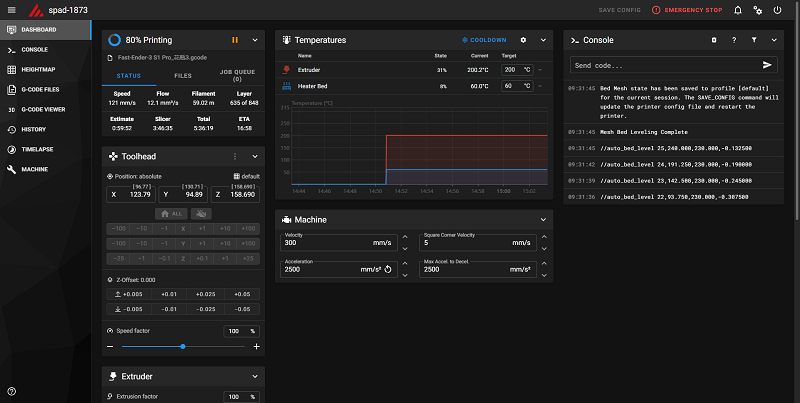Switch to the JOB QUEUE tab

pos(237,75)
